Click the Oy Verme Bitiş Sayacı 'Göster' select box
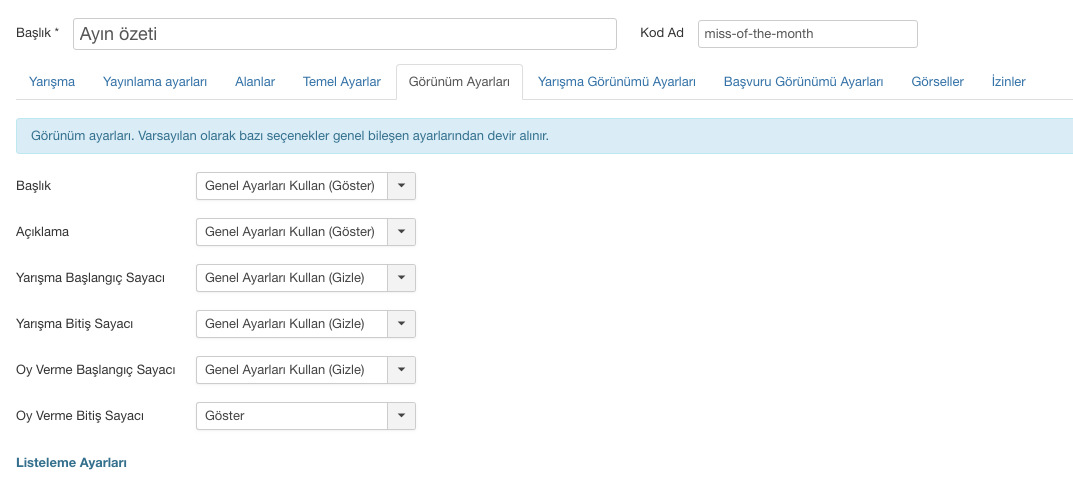 [291, 416]
